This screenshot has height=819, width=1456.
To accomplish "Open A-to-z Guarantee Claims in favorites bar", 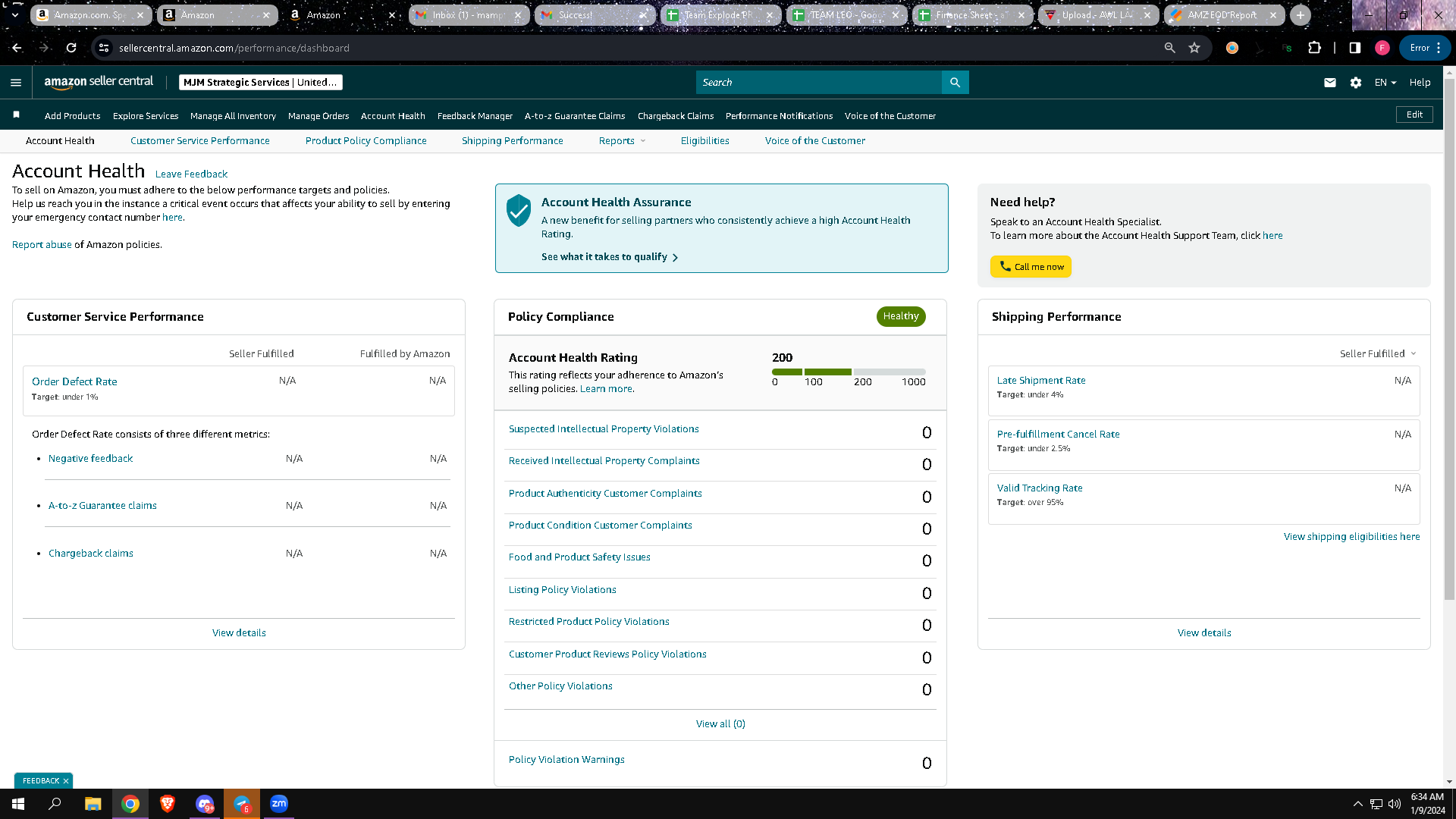I will 575,116.
